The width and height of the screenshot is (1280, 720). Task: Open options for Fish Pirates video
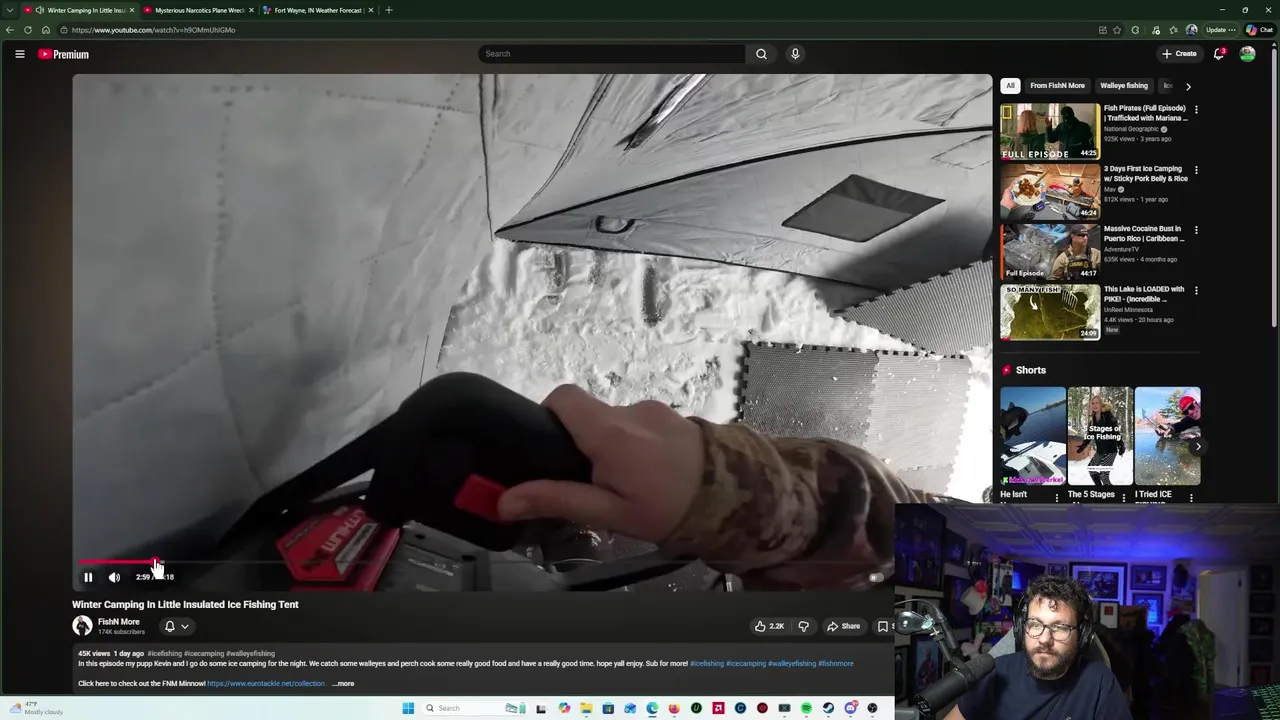1196,109
